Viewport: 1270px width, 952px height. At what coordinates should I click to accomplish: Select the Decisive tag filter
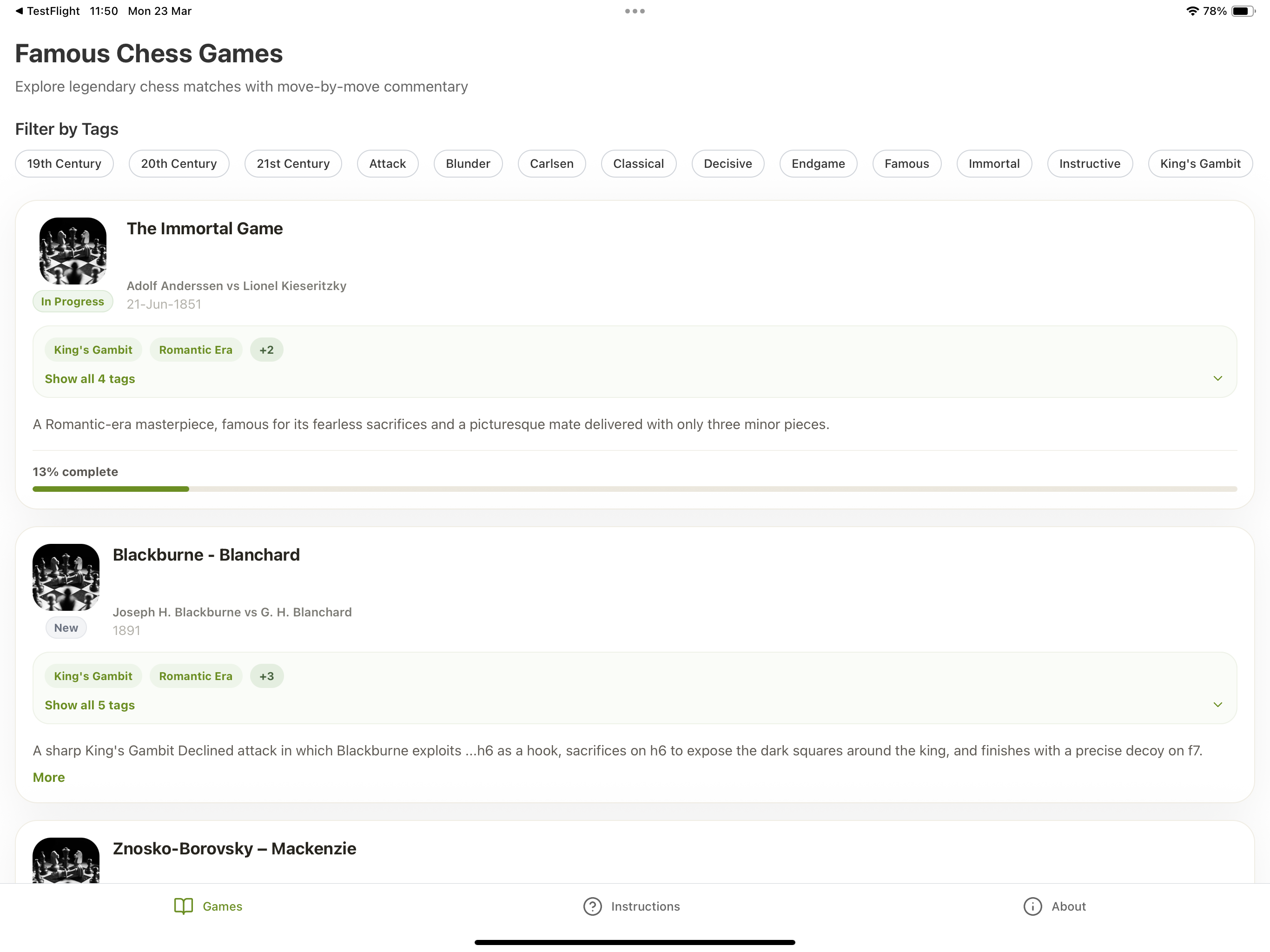728,164
